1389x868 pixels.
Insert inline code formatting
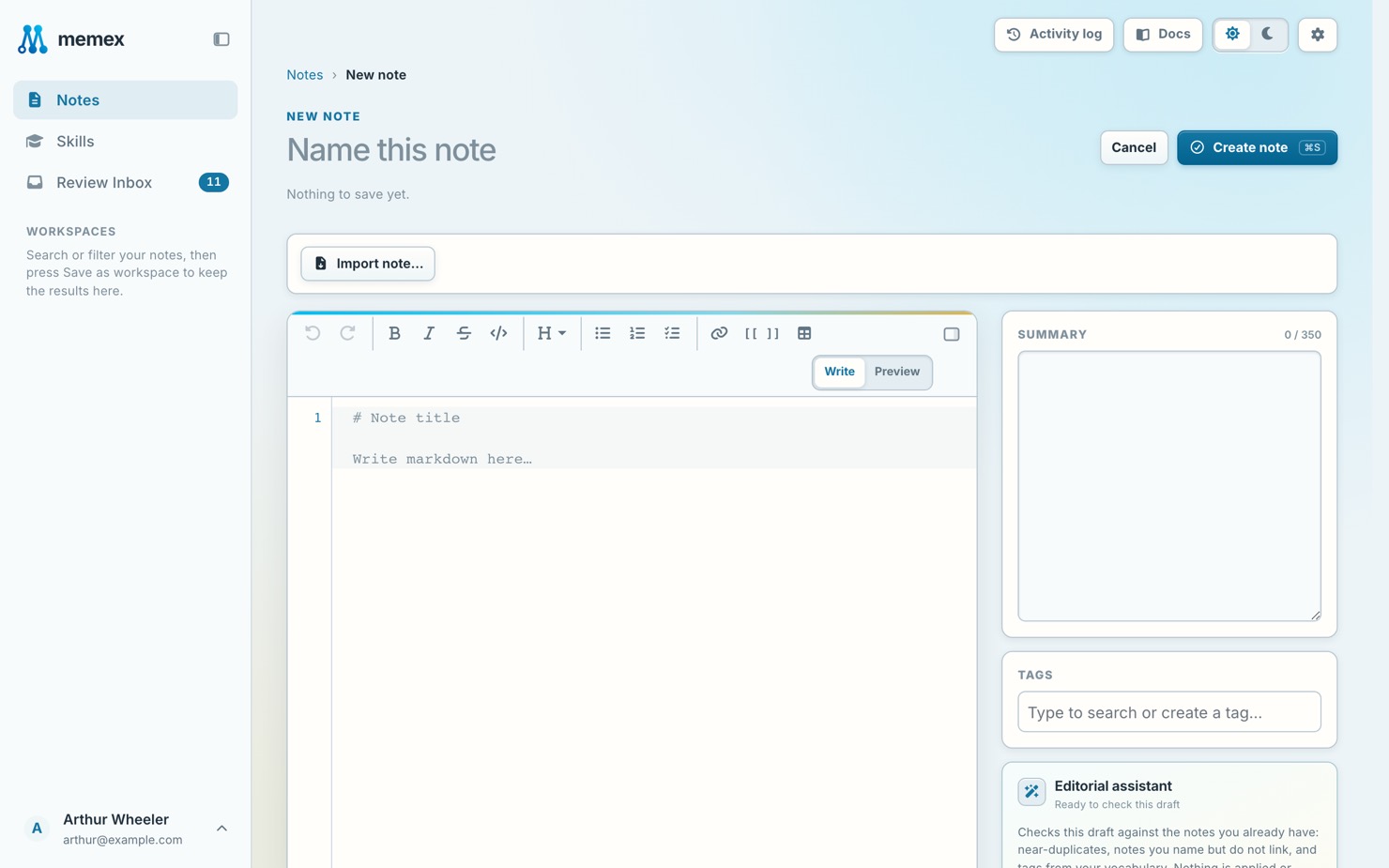pos(498,333)
